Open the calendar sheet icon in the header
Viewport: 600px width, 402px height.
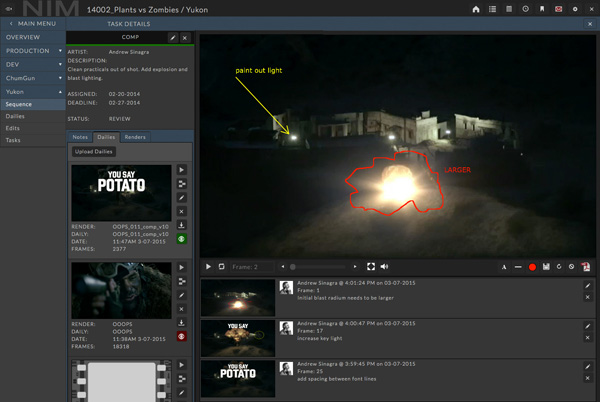click(x=509, y=9)
